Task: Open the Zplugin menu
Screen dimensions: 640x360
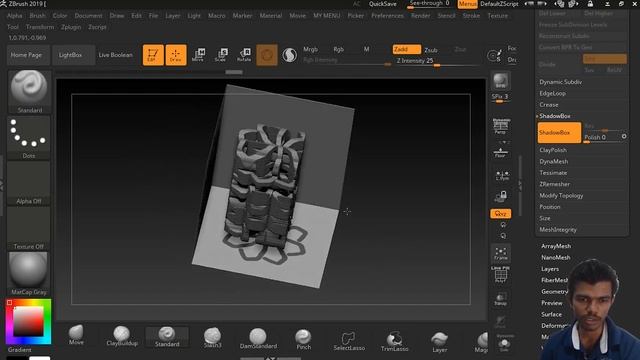Action: tap(71, 27)
